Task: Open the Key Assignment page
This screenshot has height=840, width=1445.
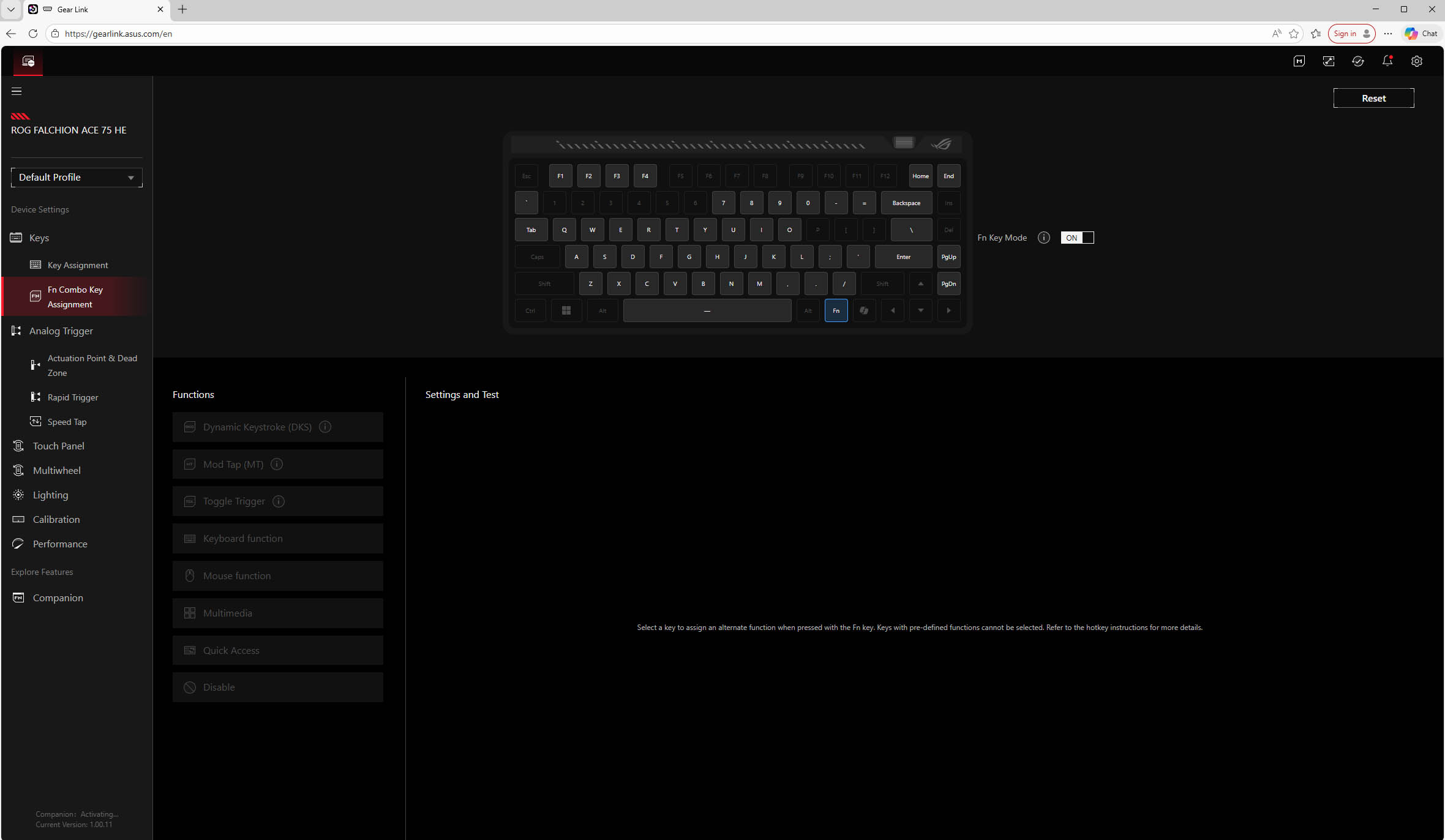Action: pos(78,265)
